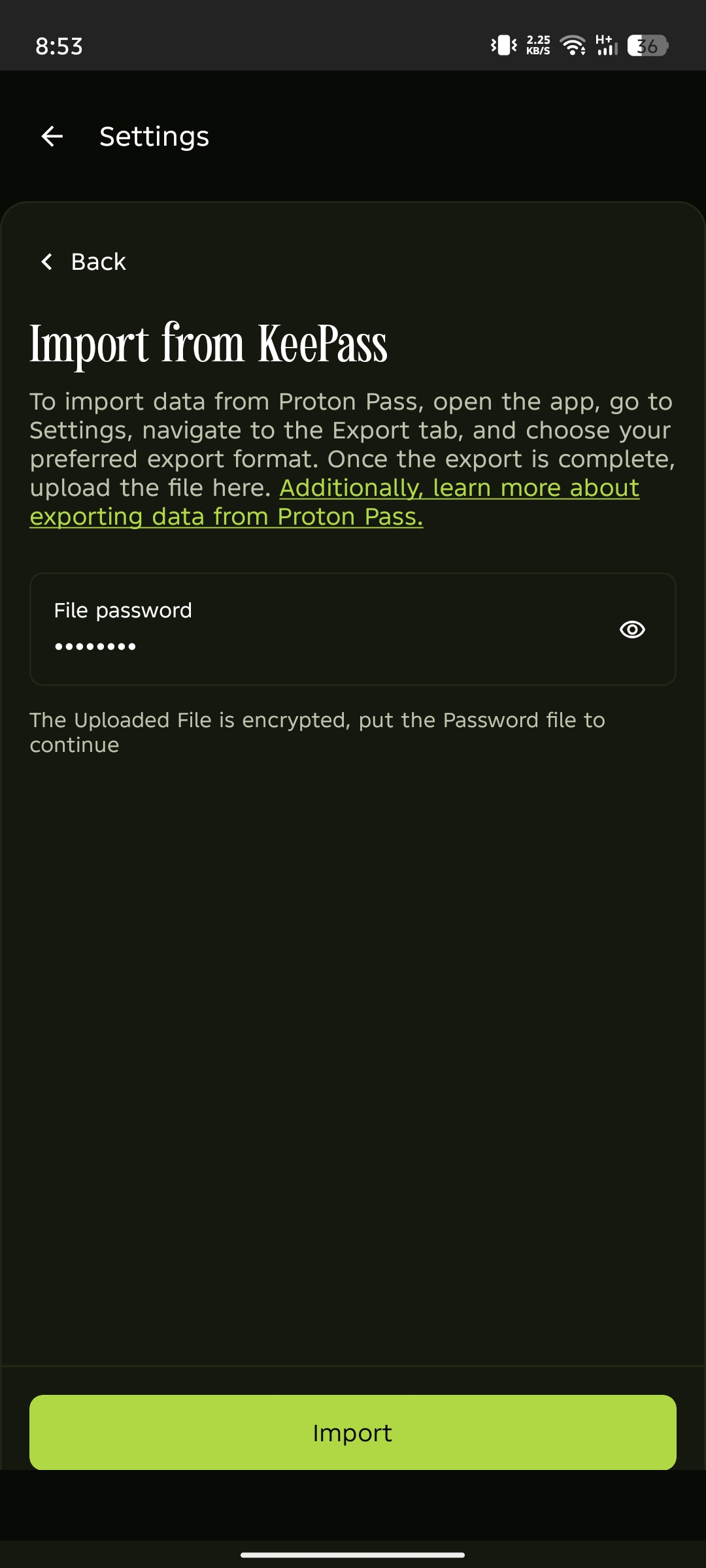Click the battery indicator showing 36

[x=647, y=46]
